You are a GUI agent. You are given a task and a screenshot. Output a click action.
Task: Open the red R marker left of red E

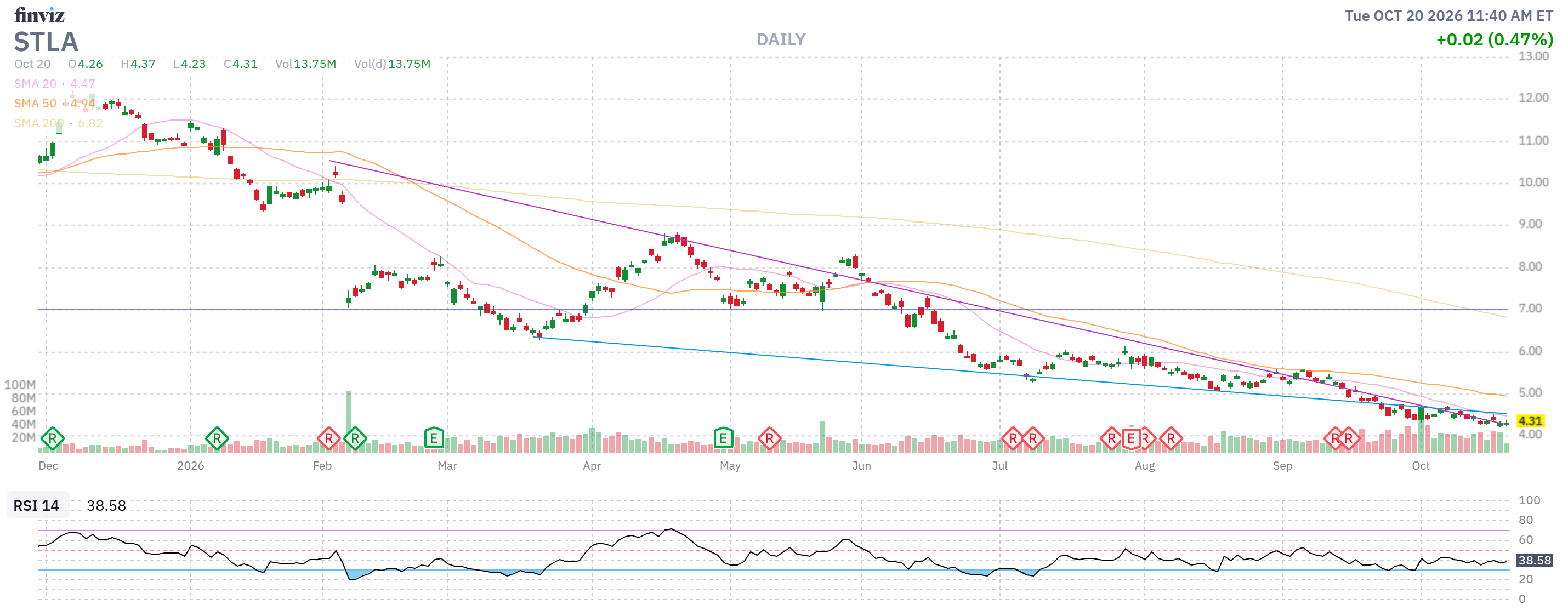[1111, 438]
